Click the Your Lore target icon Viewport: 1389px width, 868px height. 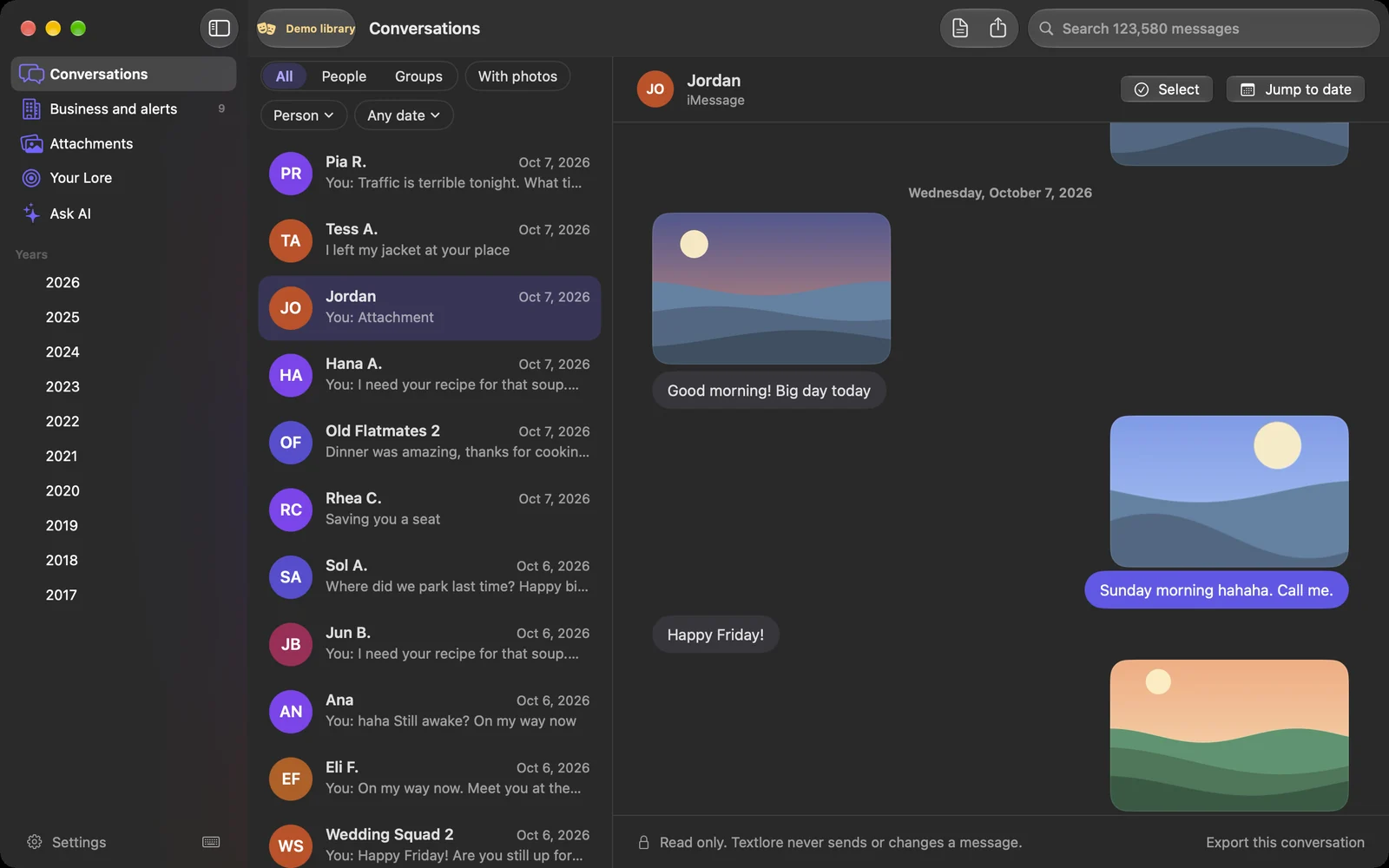pyautogui.click(x=31, y=178)
